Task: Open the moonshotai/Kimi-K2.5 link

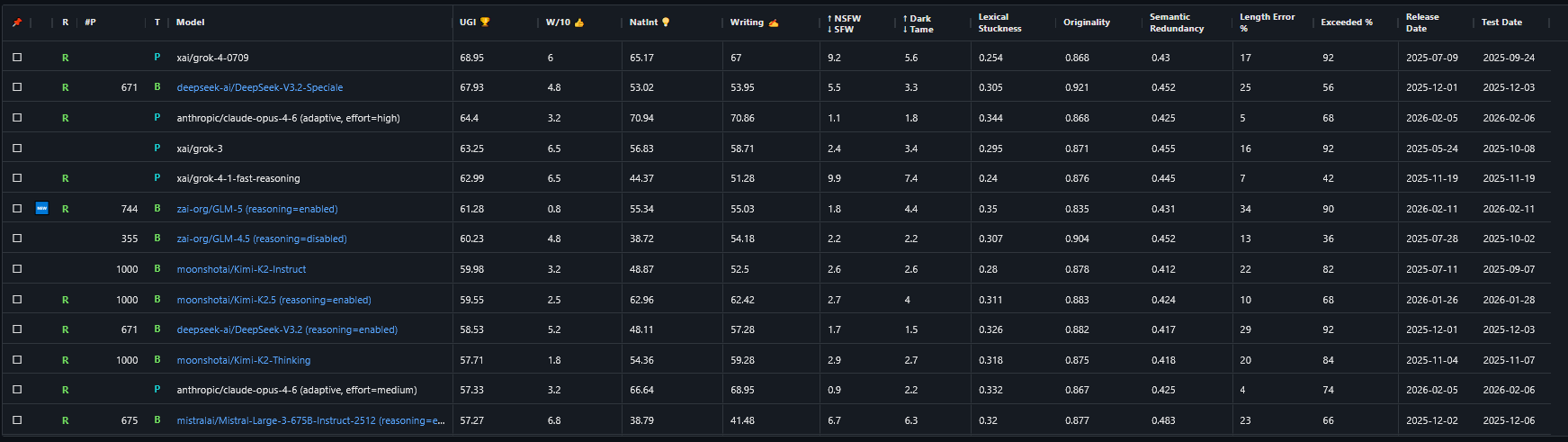Action: click(273, 300)
